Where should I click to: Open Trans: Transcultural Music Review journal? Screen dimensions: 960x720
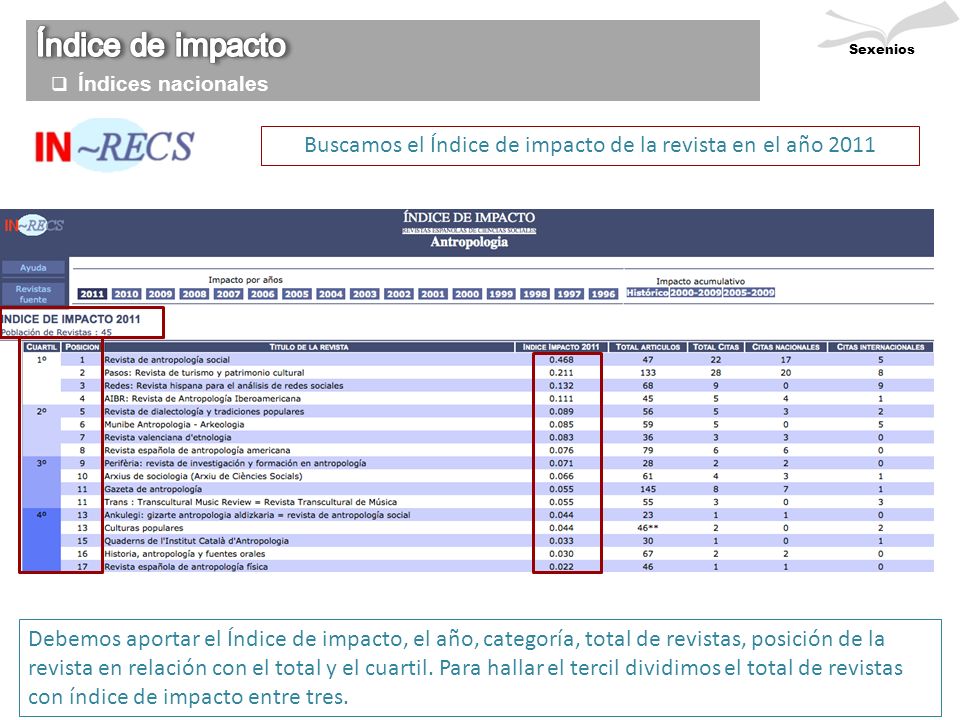[x=250, y=502]
